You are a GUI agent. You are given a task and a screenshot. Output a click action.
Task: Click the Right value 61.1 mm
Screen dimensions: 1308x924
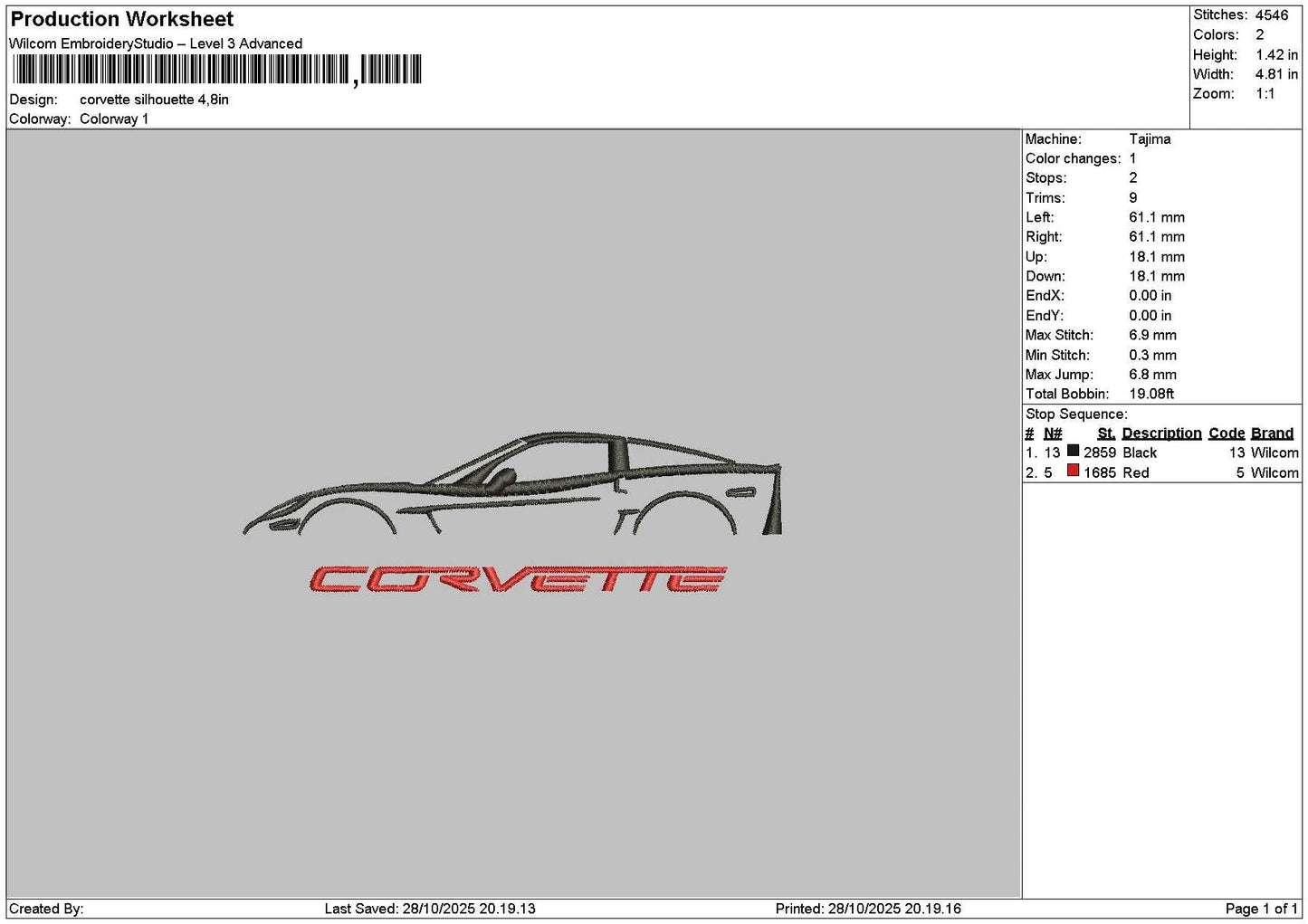tap(1157, 237)
